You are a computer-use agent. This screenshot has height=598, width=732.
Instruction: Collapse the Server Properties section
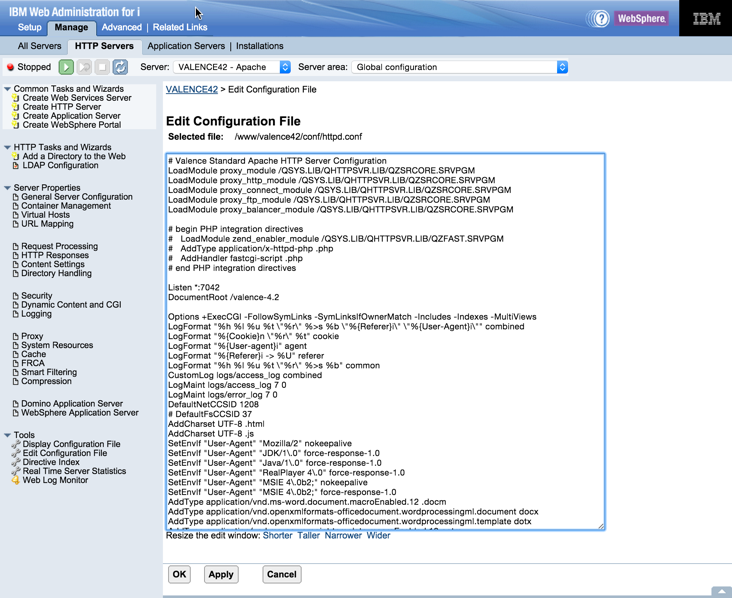(7, 188)
